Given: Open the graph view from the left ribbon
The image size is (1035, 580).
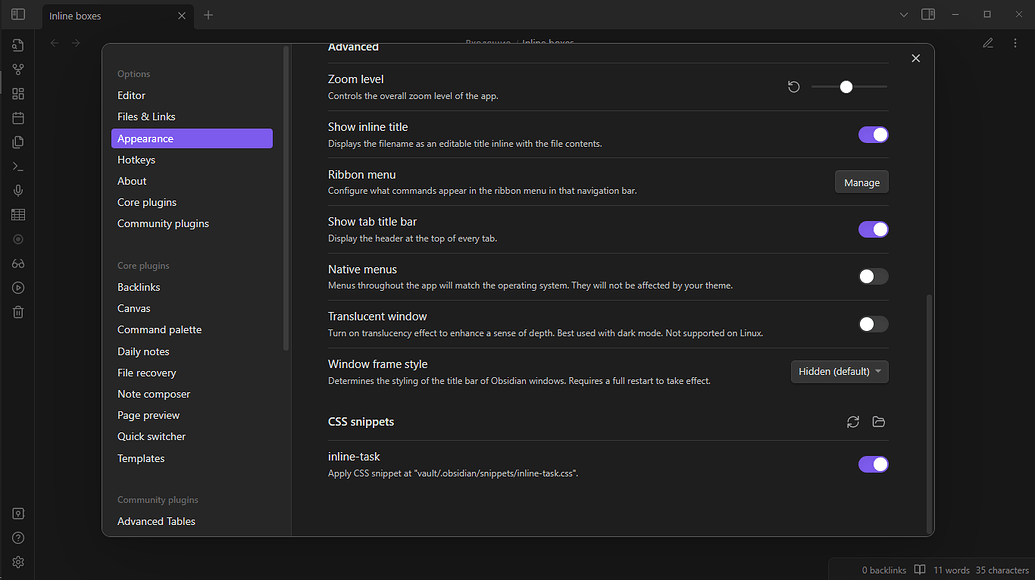Looking at the screenshot, I should tap(17, 68).
